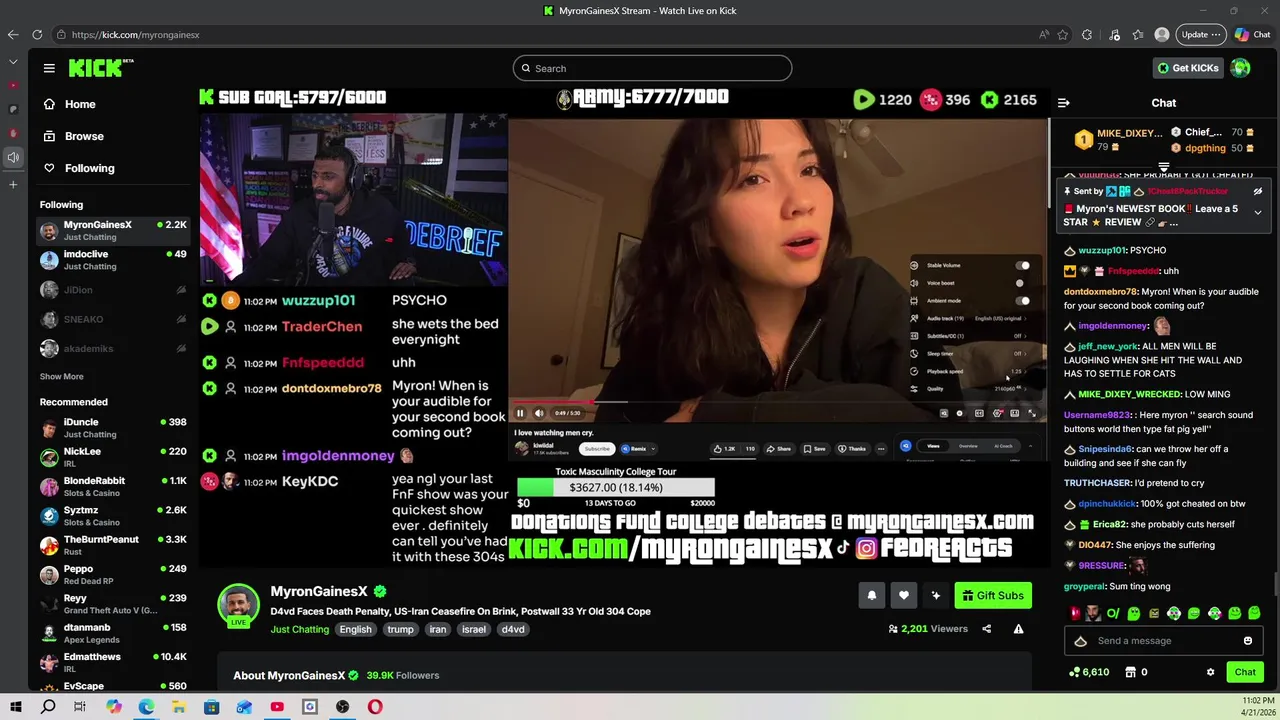The height and width of the screenshot is (720, 1280).
Task: Click the streamer face emote
Action: [x=1094, y=613]
